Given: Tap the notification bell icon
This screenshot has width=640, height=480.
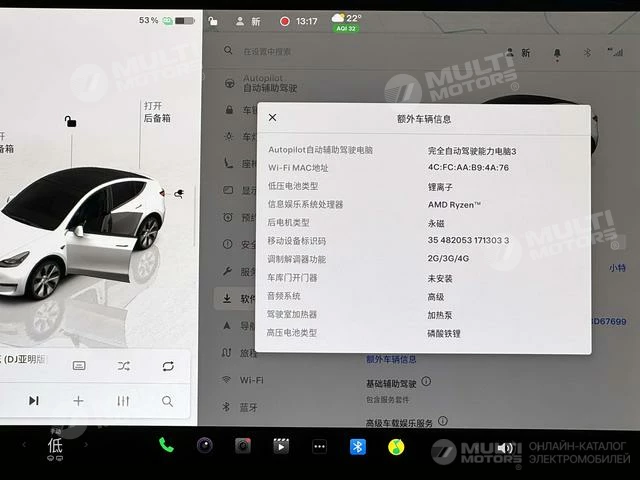Looking at the screenshot, I should [x=557, y=53].
